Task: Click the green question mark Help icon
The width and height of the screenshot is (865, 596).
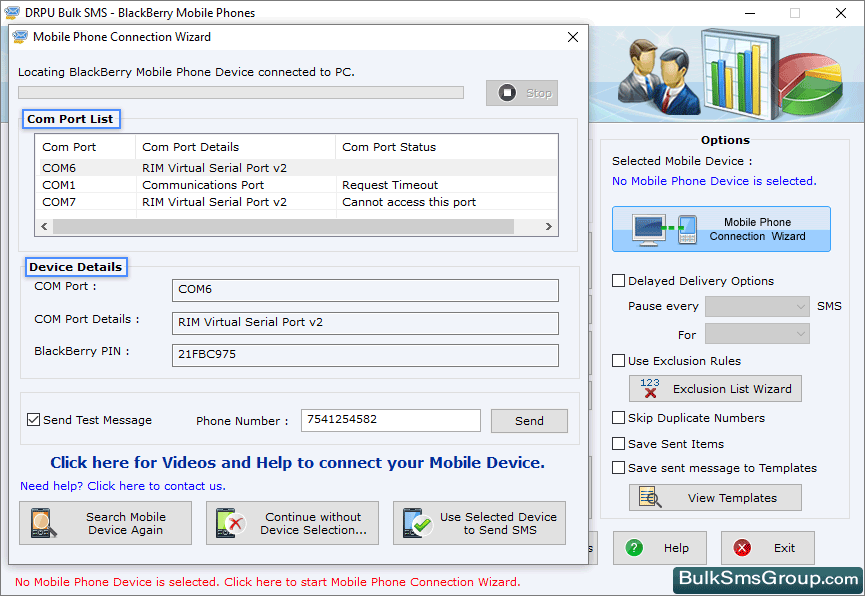Action: click(634, 548)
